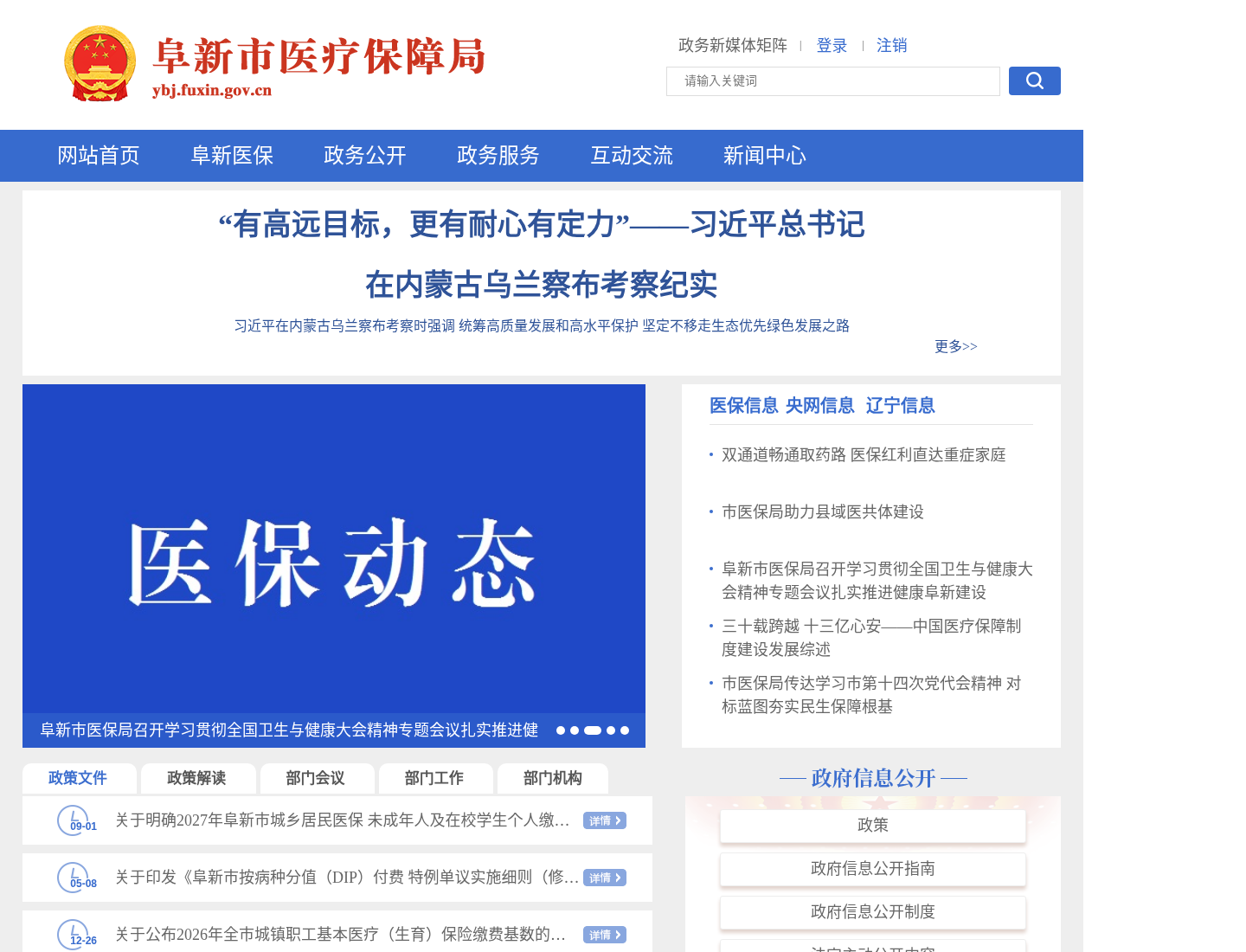Select the last carousel dot on the banner
1246x952 pixels.
625,730
